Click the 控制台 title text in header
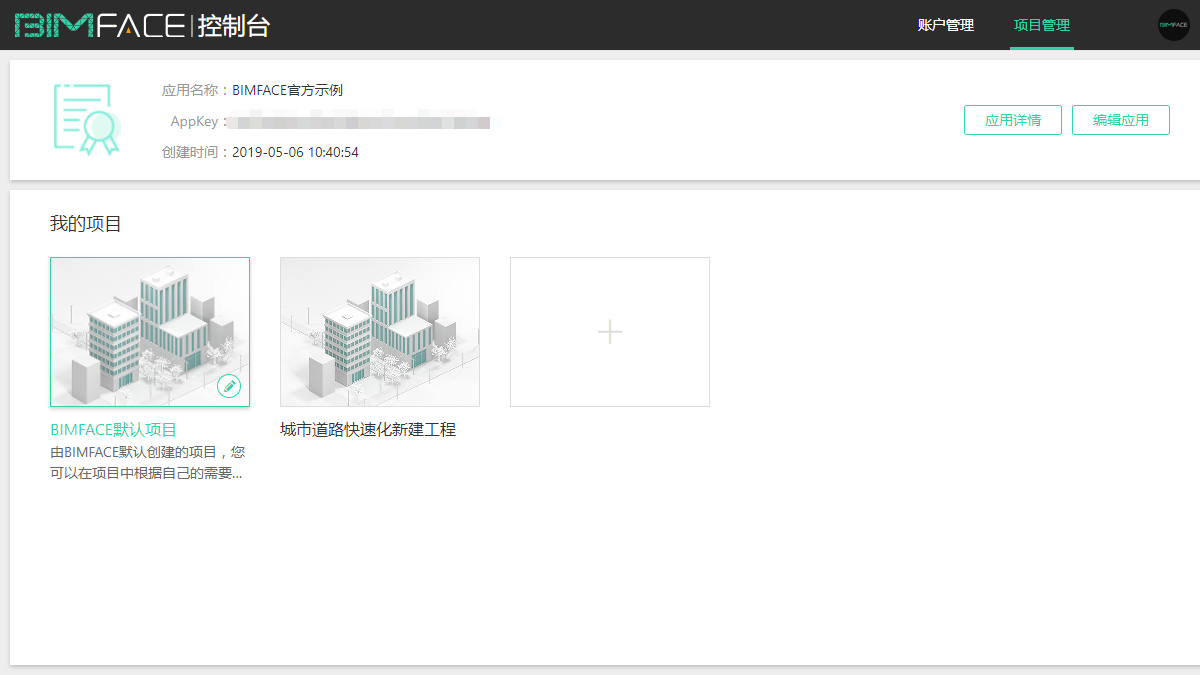 [x=234, y=26]
